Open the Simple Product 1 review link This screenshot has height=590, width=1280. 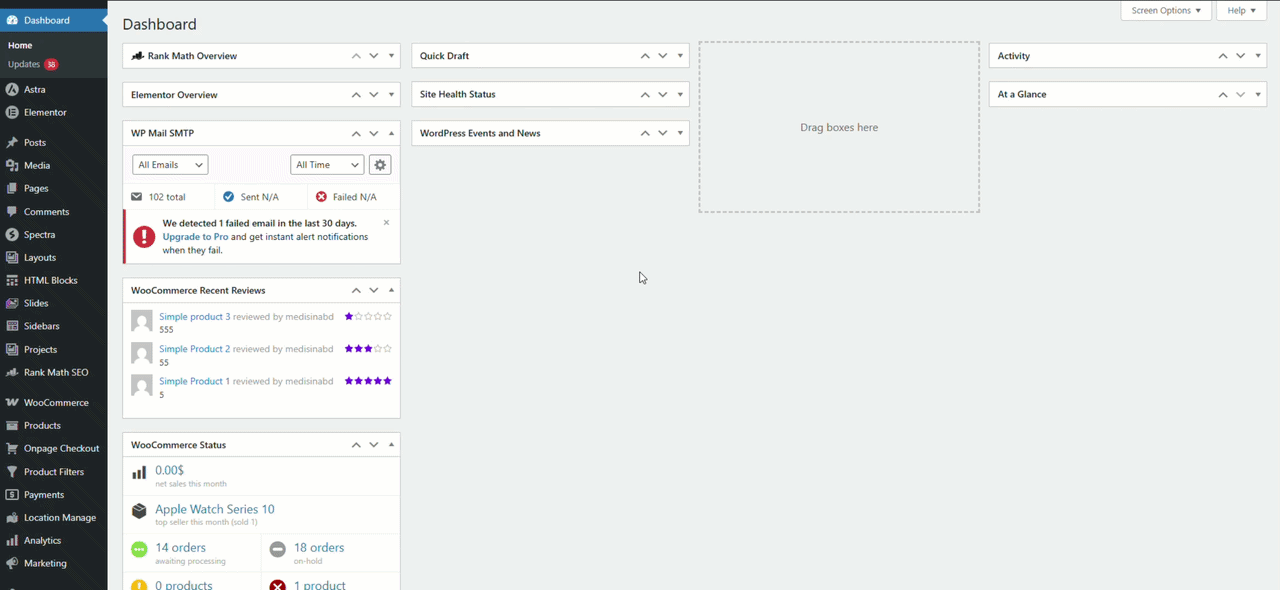tap(194, 381)
